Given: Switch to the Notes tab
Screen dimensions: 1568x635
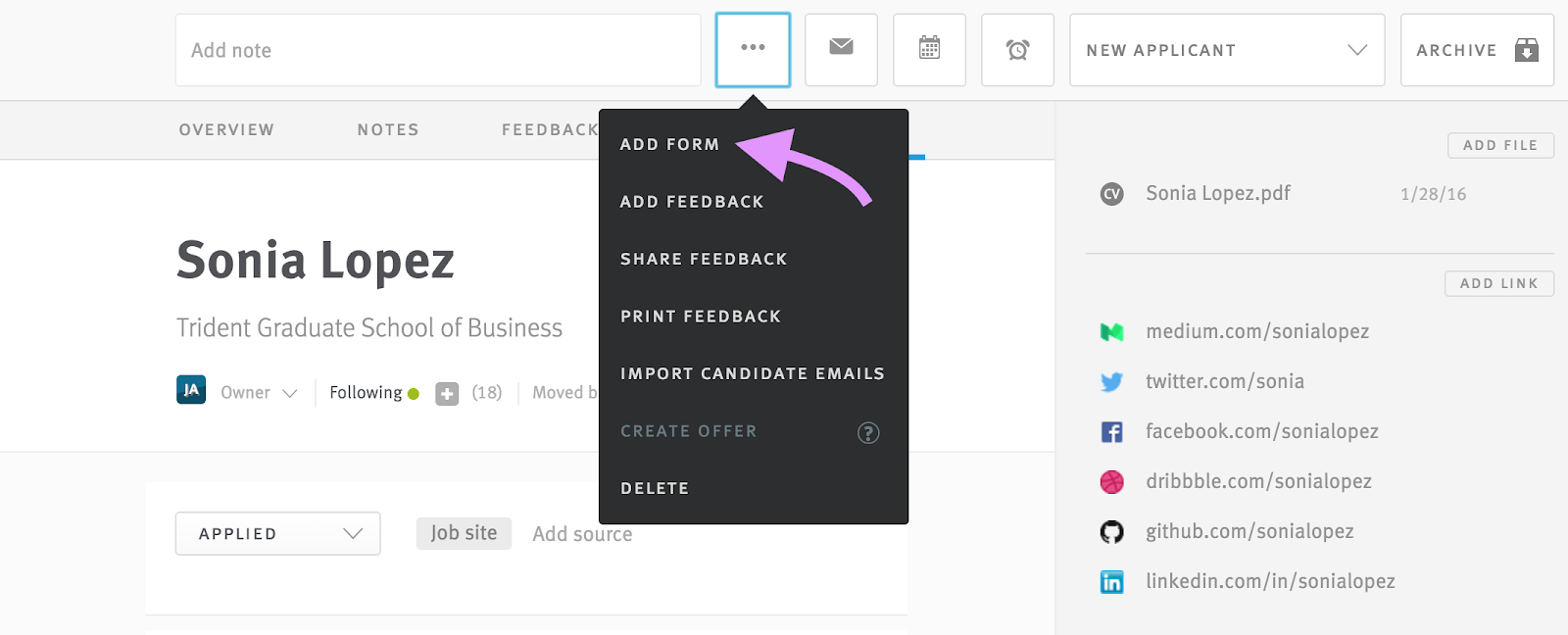Looking at the screenshot, I should pos(388,129).
